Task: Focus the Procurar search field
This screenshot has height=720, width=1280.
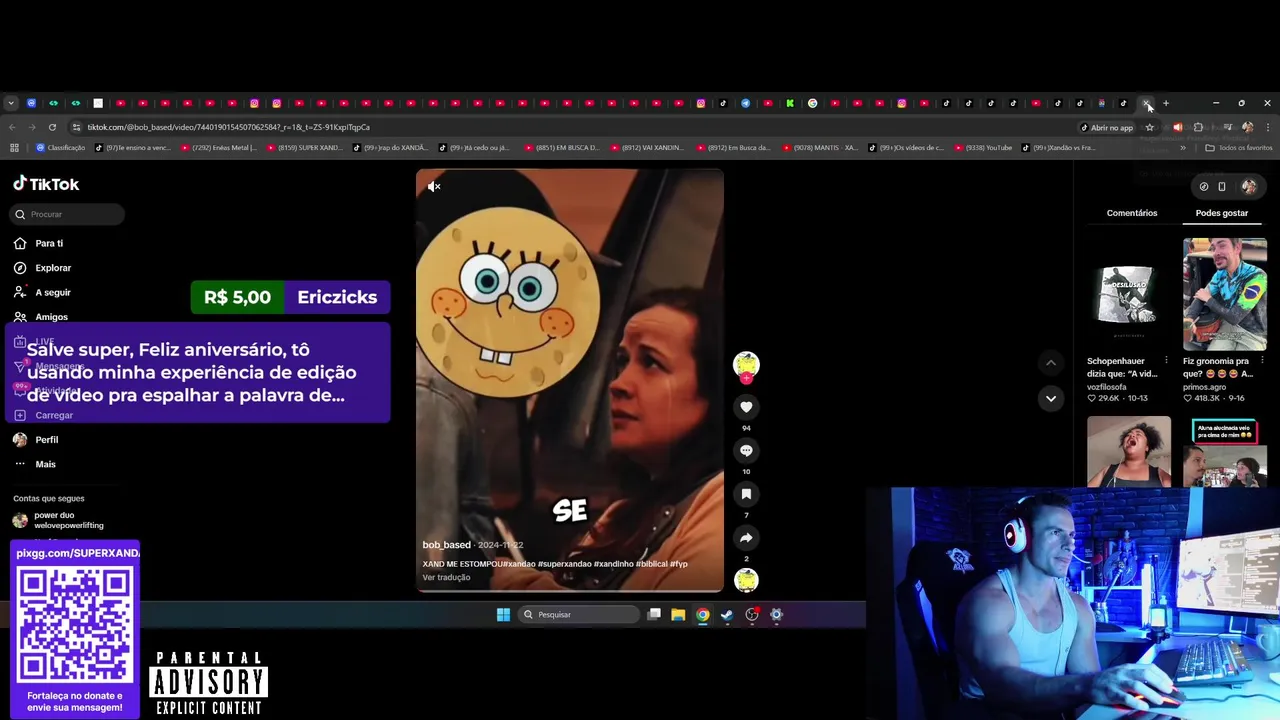Action: point(68,214)
